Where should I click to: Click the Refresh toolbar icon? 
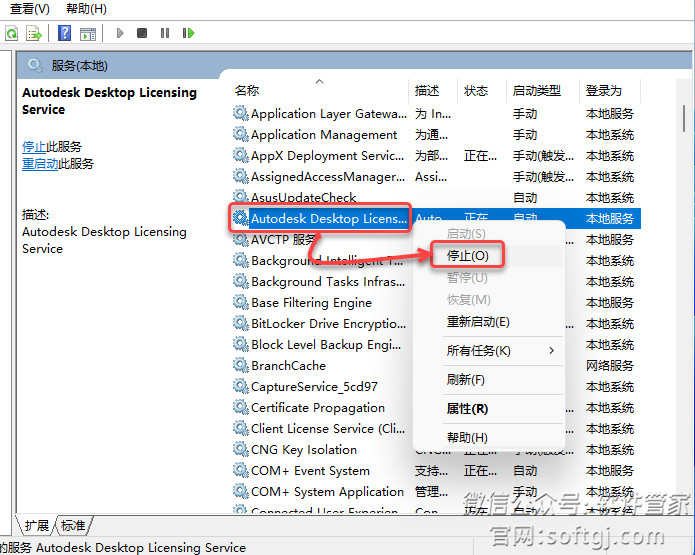(x=12, y=33)
